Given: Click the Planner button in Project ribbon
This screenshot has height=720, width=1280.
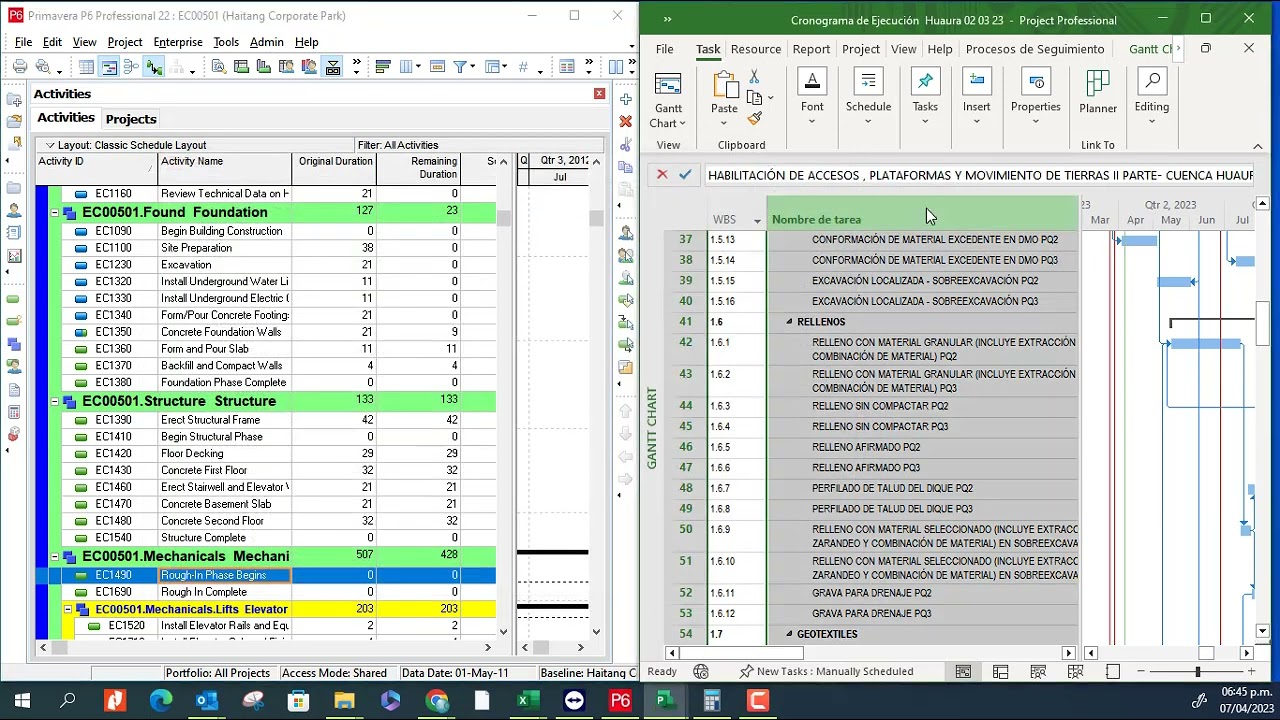Looking at the screenshot, I should click(1098, 93).
